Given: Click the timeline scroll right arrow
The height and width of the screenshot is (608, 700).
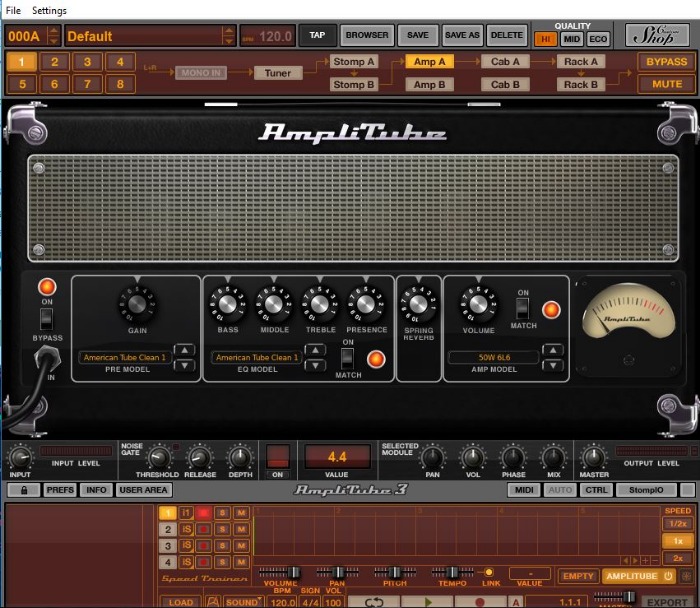Looking at the screenshot, I should point(635,560).
